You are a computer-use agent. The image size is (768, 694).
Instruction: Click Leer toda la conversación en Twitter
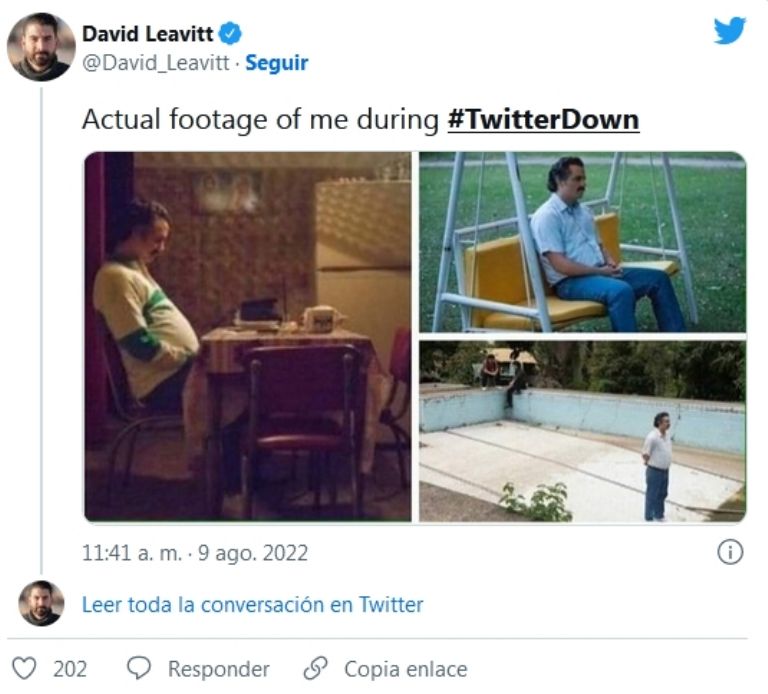(252, 604)
